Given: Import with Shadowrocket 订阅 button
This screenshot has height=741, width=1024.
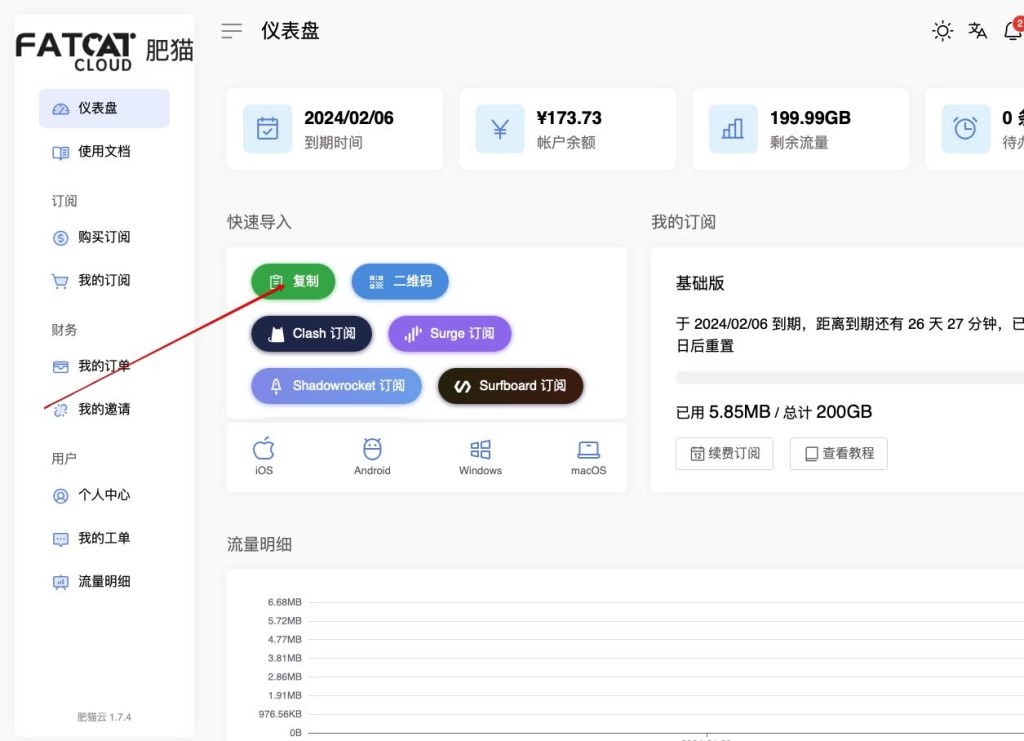Looking at the screenshot, I should [x=336, y=386].
